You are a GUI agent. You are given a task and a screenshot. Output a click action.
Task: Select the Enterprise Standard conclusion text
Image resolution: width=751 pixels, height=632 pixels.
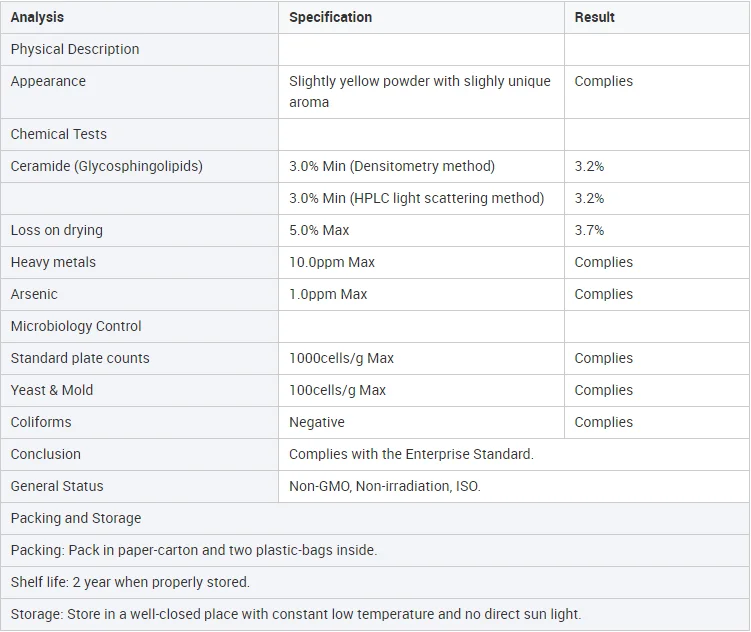411,454
